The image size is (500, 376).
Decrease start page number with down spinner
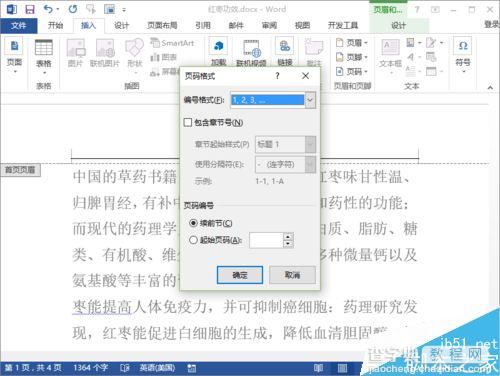(288, 244)
